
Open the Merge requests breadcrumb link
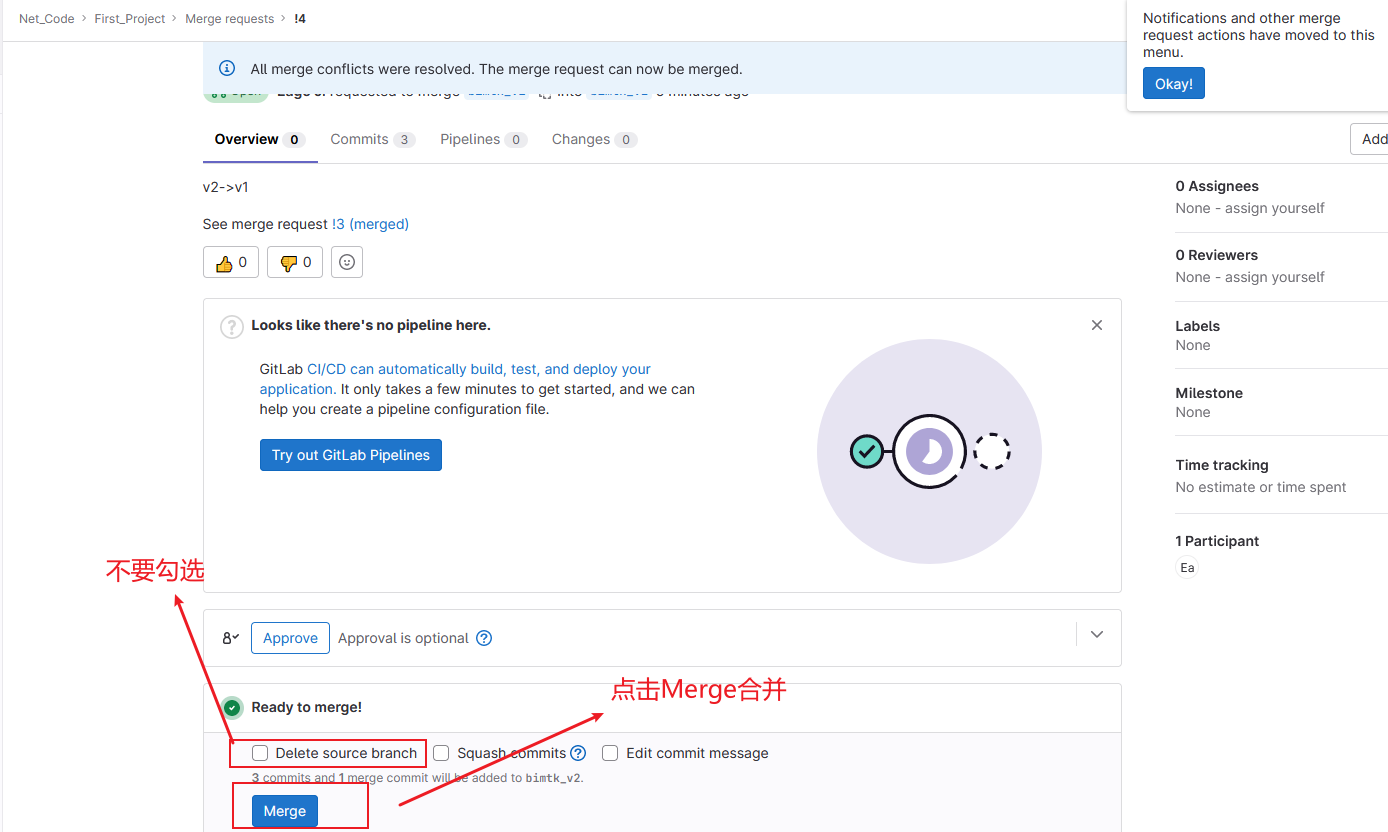coord(229,19)
